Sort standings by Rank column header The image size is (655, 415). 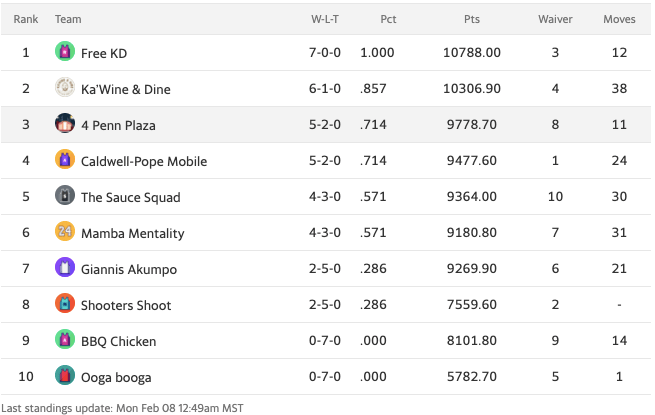coord(26,19)
